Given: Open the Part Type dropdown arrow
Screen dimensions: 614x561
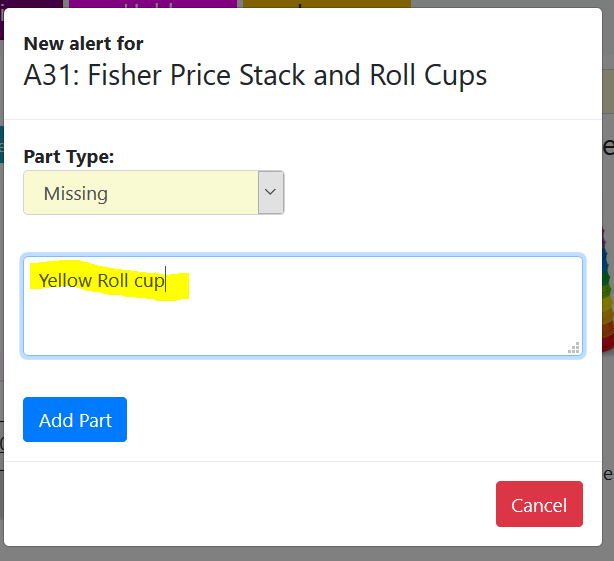Looking at the screenshot, I should click(271, 192).
